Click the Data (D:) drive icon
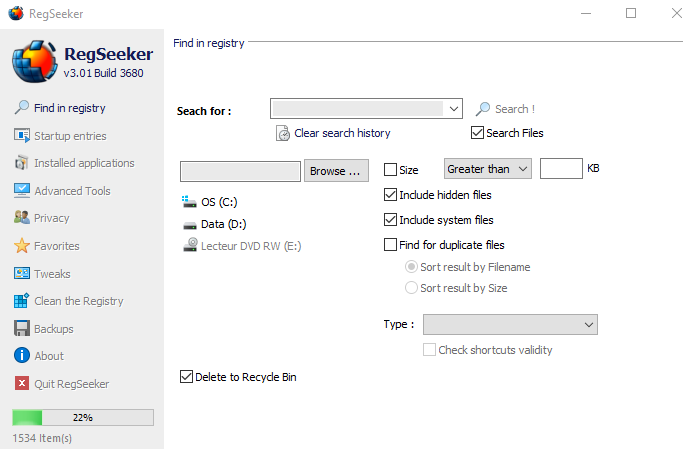The image size is (700, 449). click(190, 225)
